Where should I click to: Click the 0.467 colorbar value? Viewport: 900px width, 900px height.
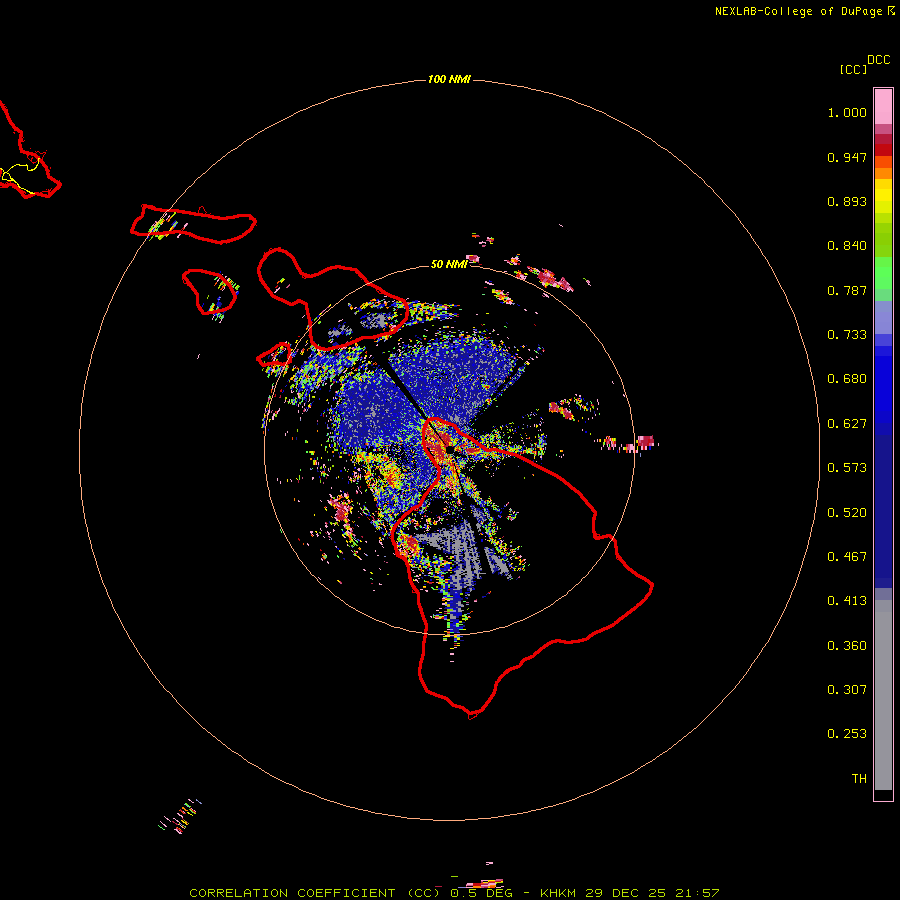(x=847, y=557)
